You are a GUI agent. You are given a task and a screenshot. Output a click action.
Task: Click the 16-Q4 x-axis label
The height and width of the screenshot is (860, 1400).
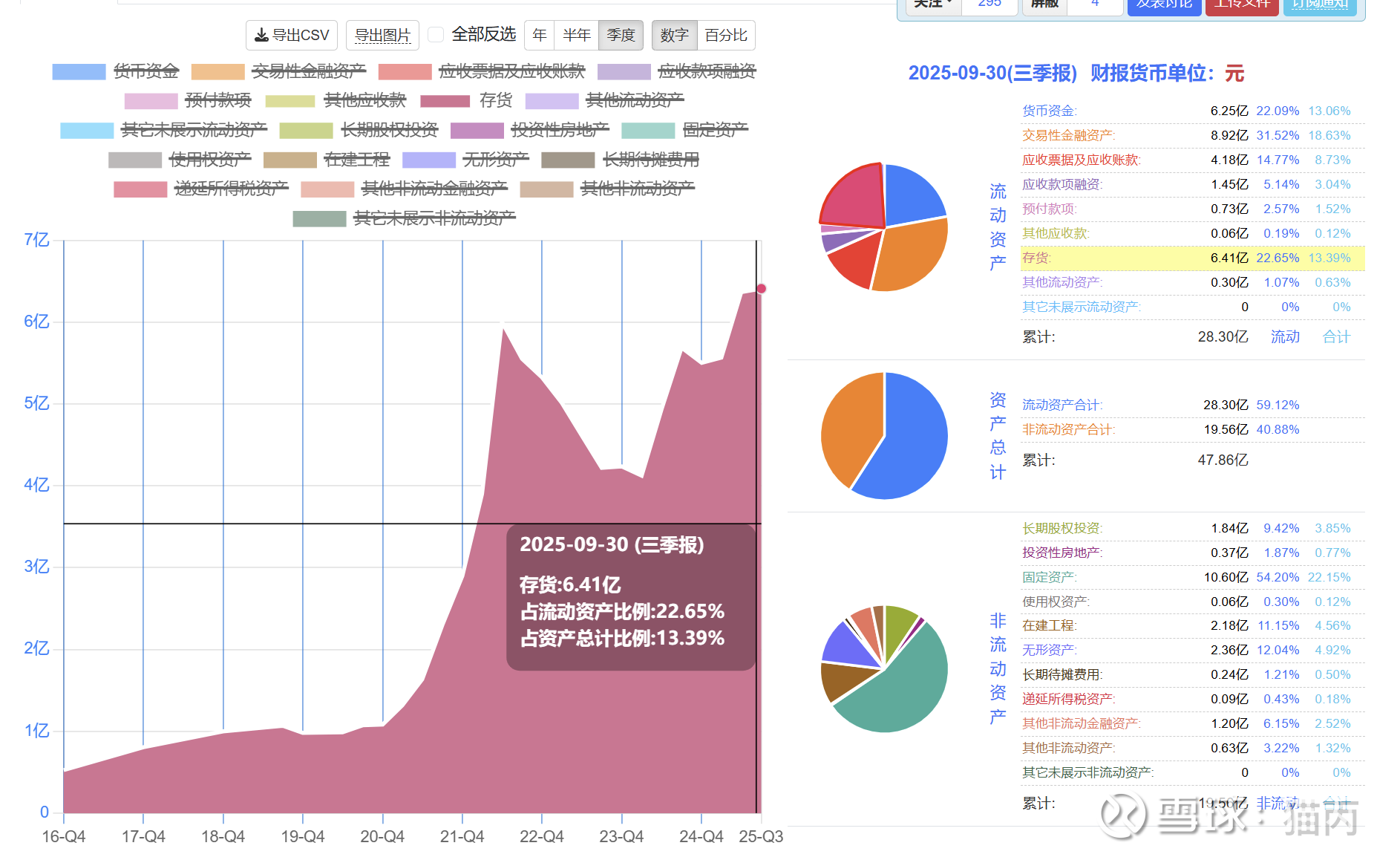pos(64,837)
